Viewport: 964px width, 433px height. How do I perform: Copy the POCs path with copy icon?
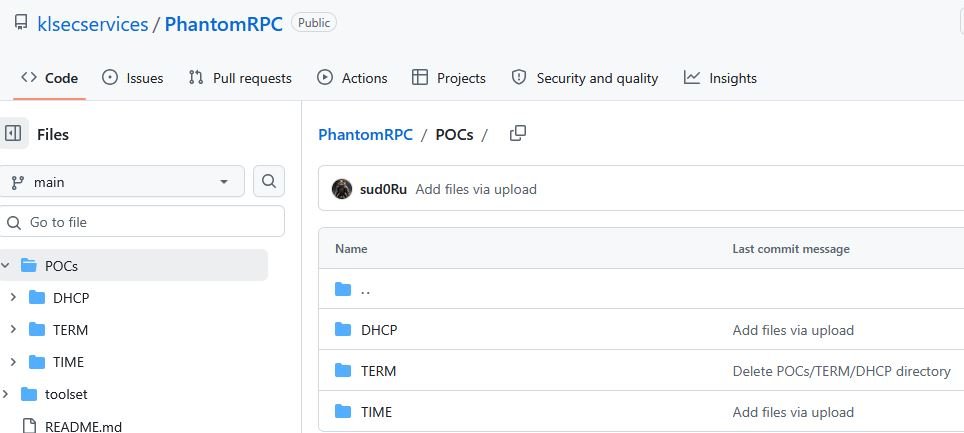click(x=517, y=133)
